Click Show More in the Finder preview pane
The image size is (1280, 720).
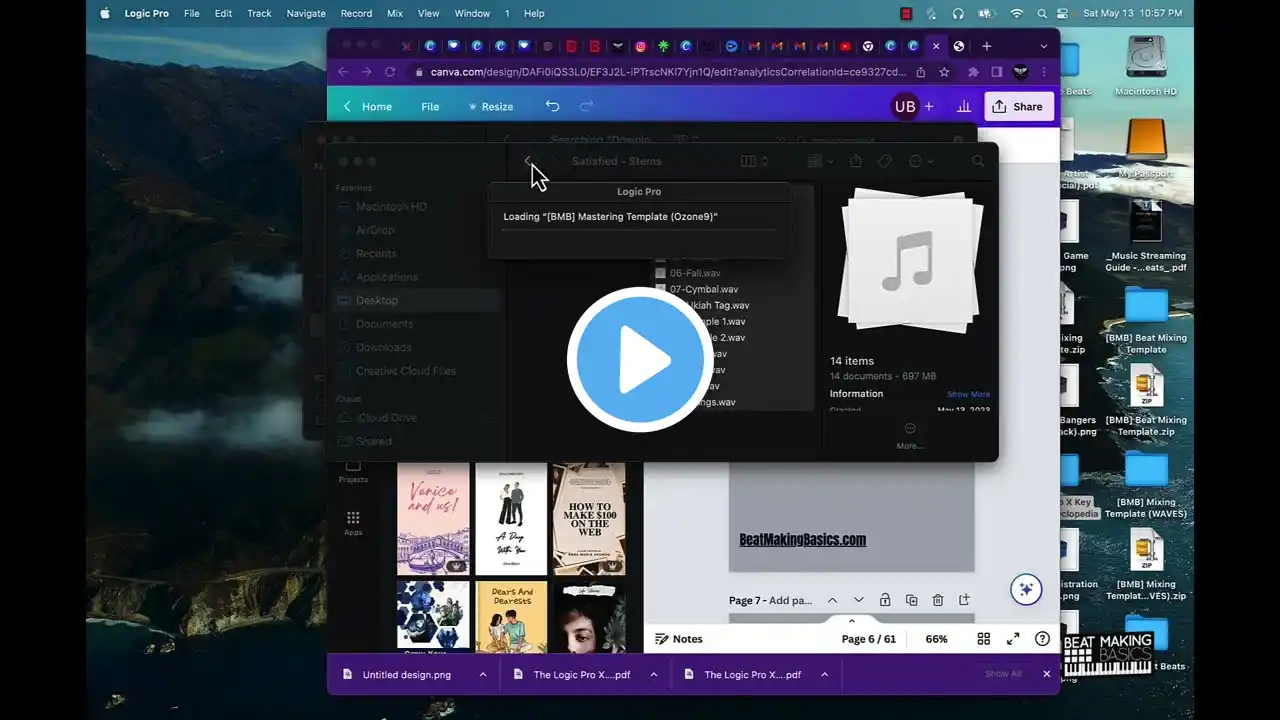[x=968, y=394]
